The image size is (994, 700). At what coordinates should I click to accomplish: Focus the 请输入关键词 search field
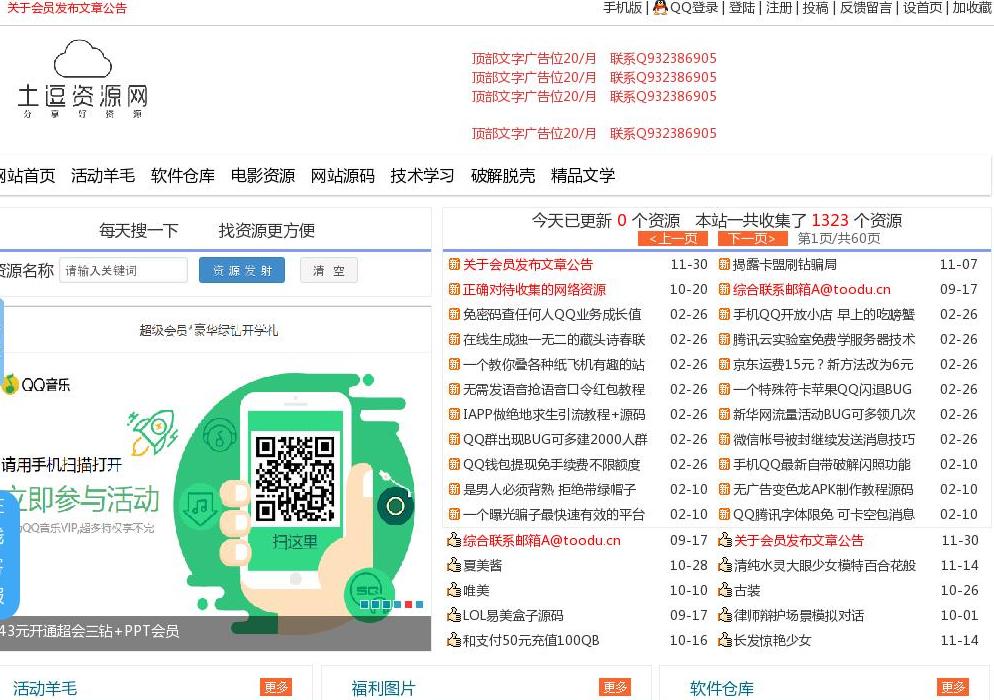click(124, 271)
